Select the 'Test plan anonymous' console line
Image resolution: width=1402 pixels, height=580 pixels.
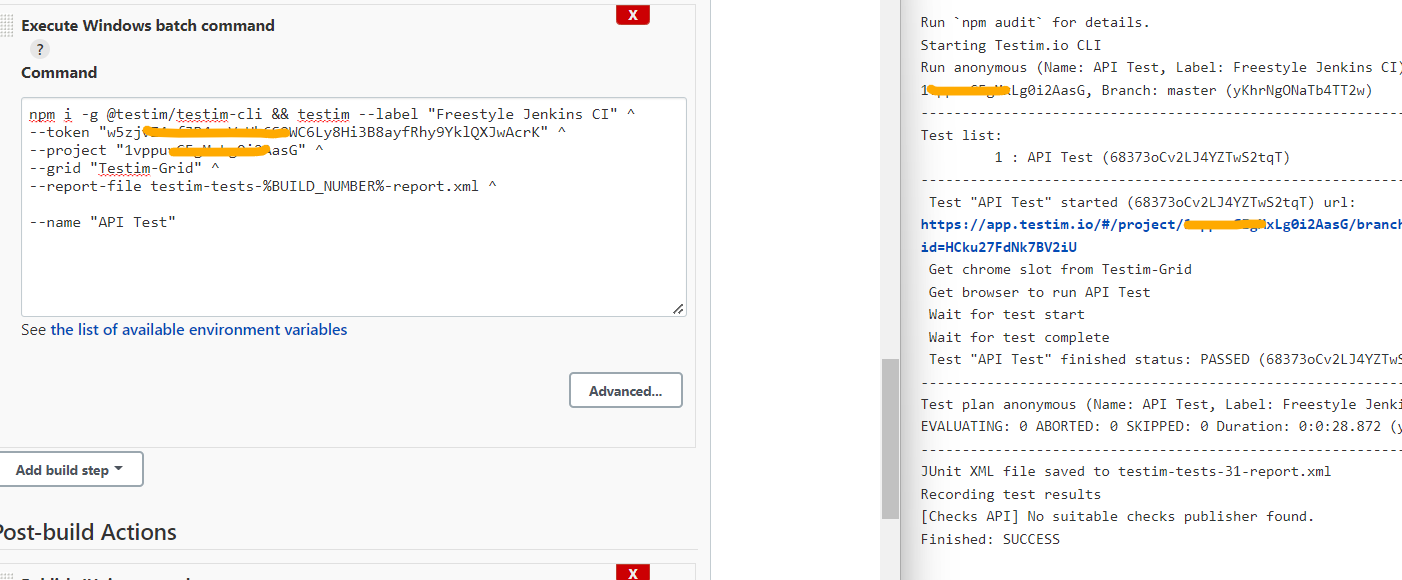click(x=1161, y=404)
